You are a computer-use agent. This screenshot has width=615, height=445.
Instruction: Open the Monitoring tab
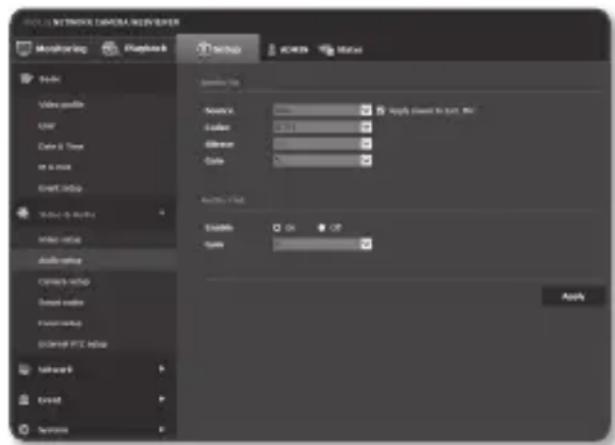[52, 49]
